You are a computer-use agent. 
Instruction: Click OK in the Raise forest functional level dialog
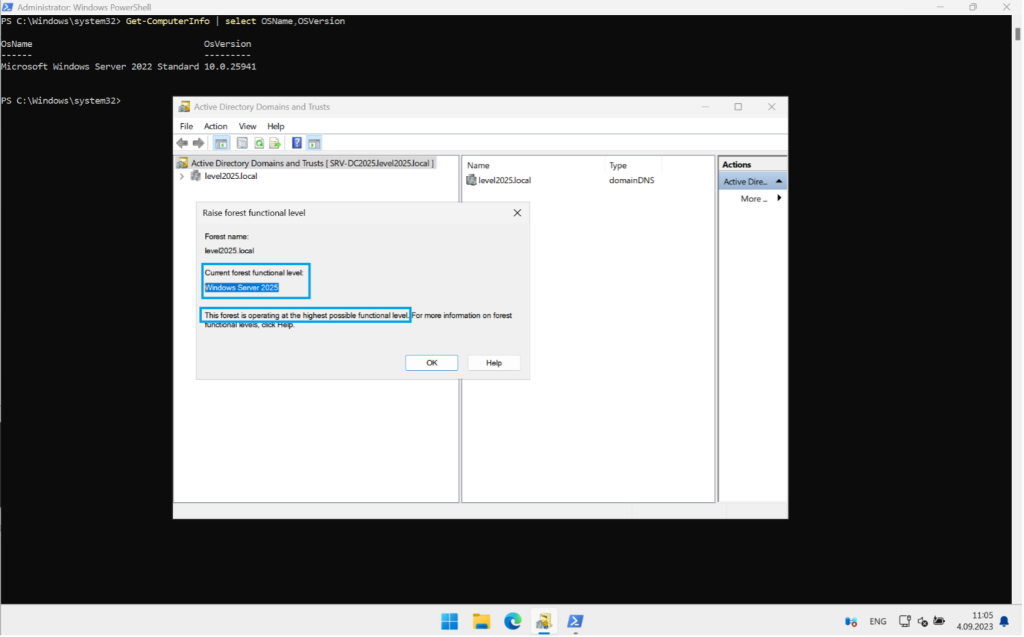pos(431,362)
